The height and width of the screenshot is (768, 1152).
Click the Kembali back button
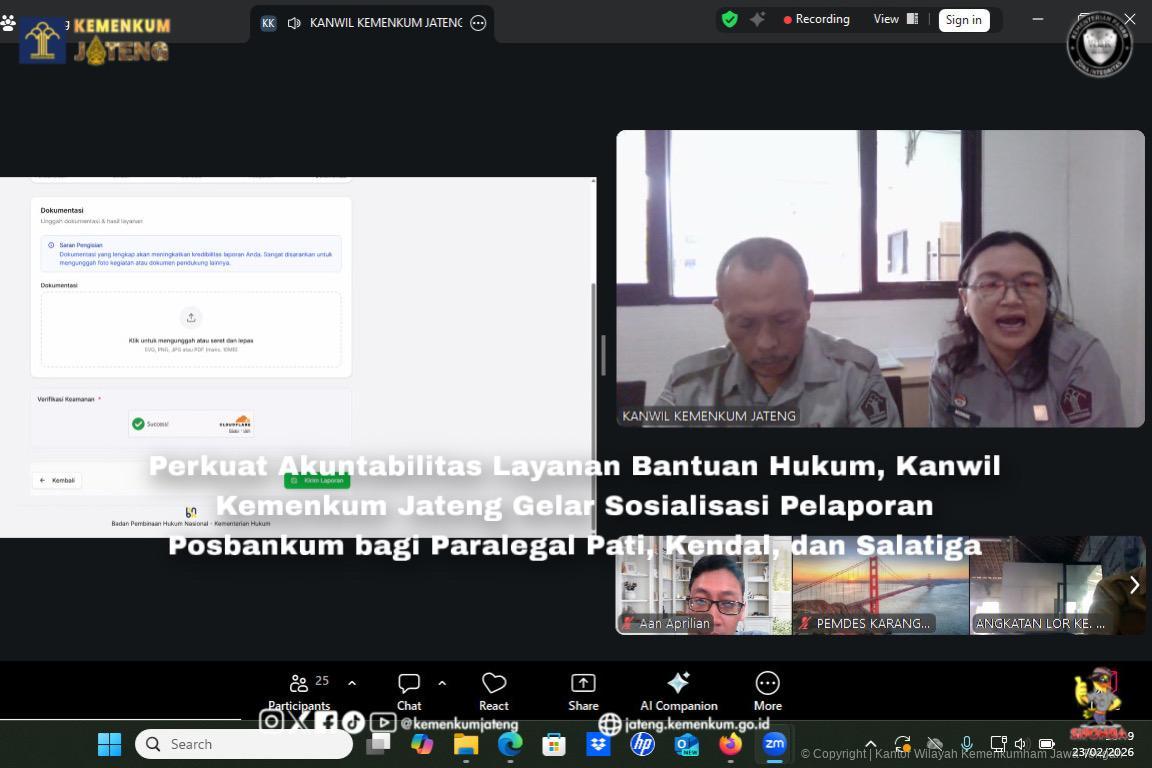click(57, 480)
